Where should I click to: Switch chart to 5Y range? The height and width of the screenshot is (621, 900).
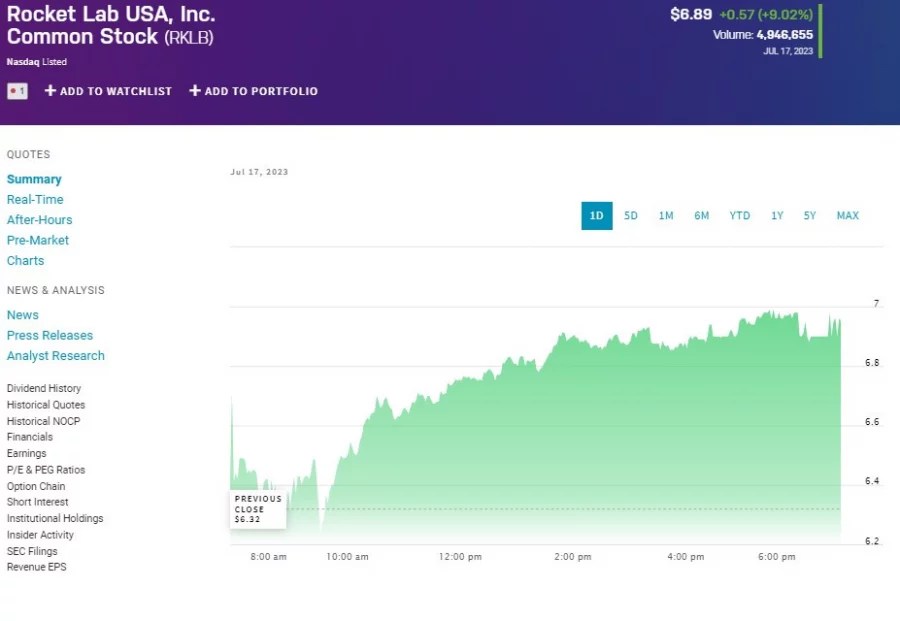[810, 216]
